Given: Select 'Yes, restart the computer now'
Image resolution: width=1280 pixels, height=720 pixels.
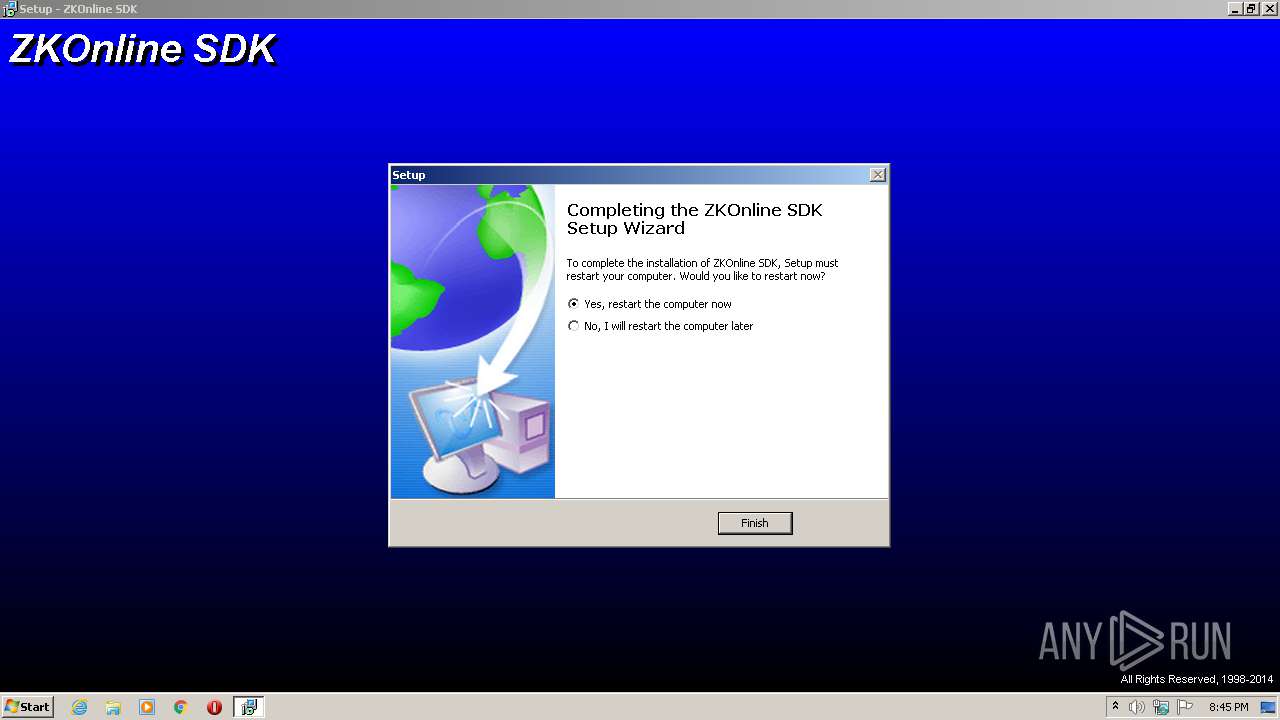Looking at the screenshot, I should point(650,304).
